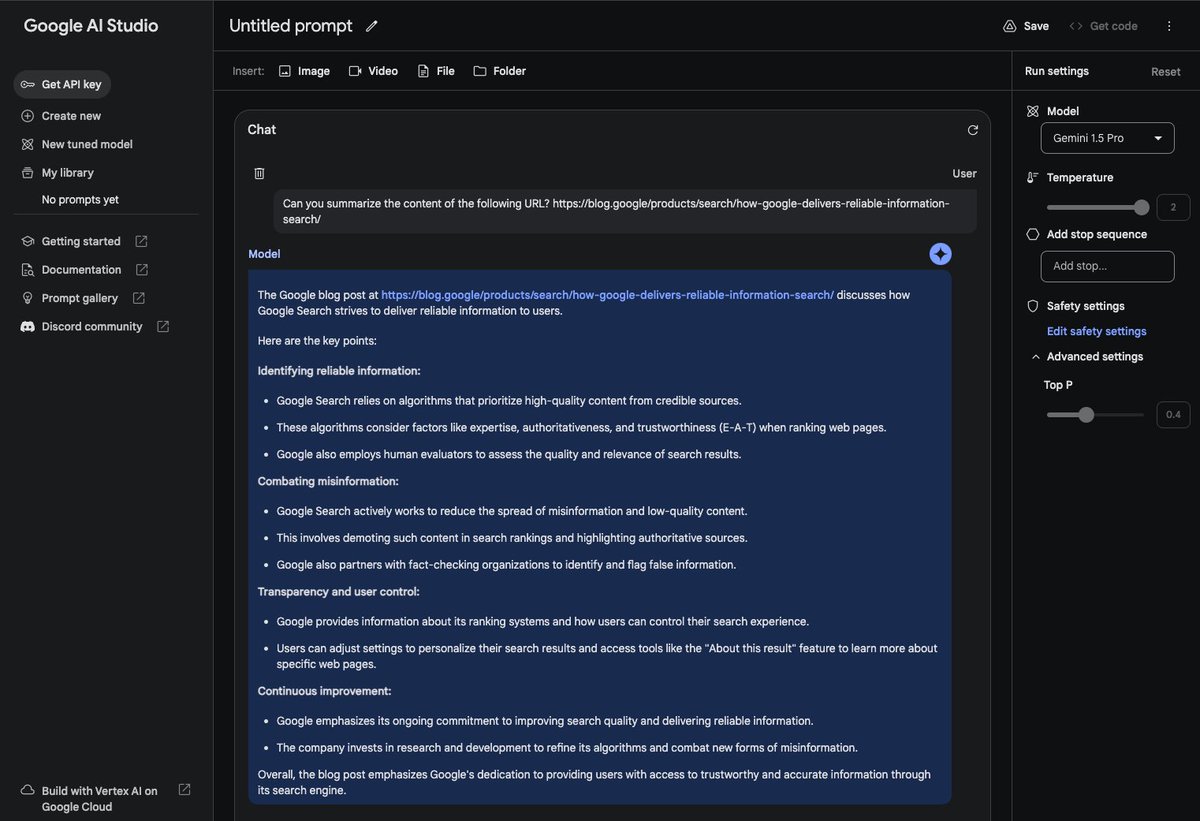Click the document icon beside Documentation
1200x821 pixels.
(28, 270)
